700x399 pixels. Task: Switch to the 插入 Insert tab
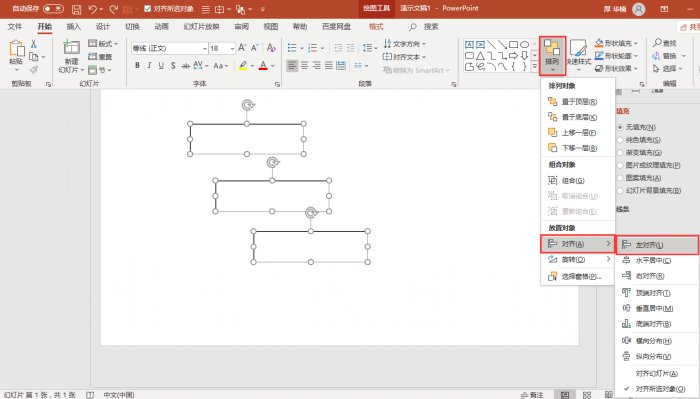[x=74, y=27]
